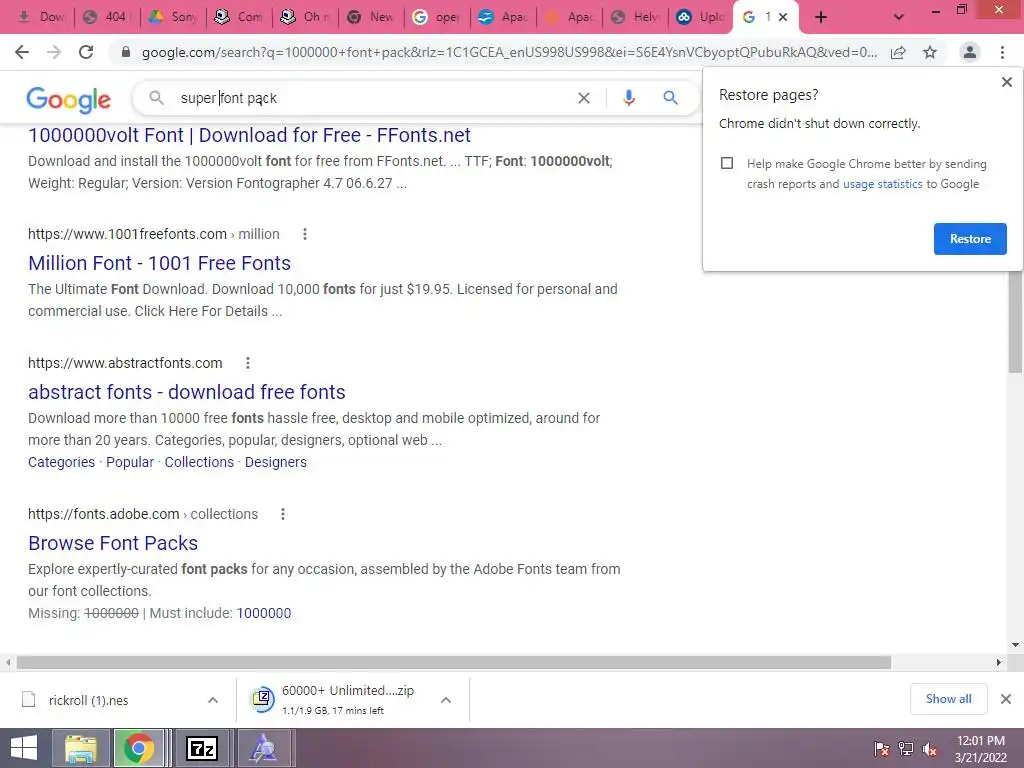
Task: Click the taskbar clock and date
Action: tap(981, 749)
